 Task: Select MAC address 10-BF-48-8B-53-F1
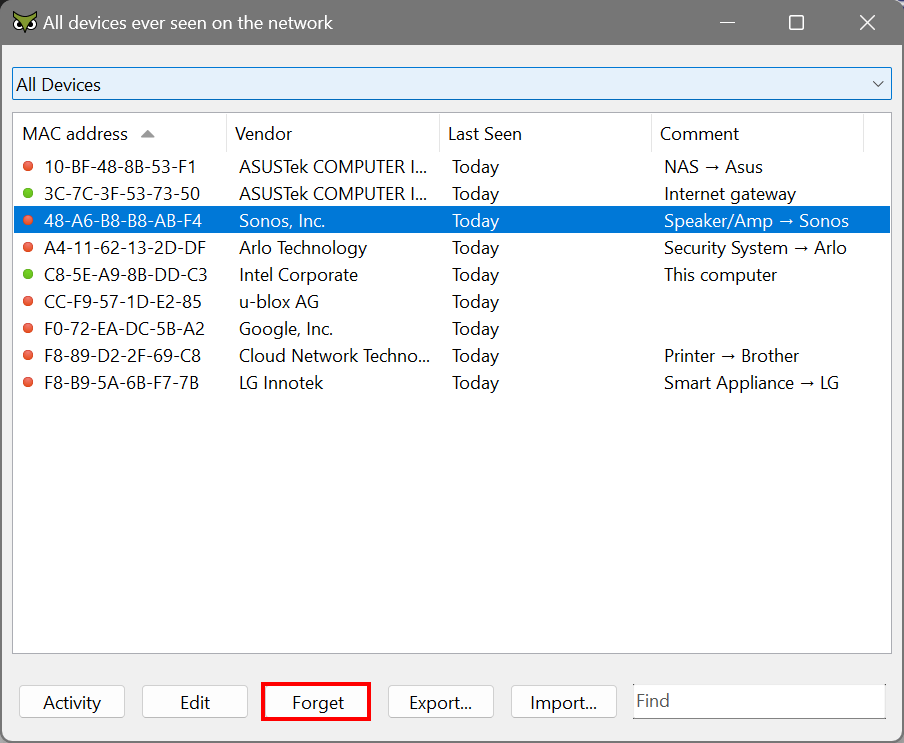click(x=120, y=167)
